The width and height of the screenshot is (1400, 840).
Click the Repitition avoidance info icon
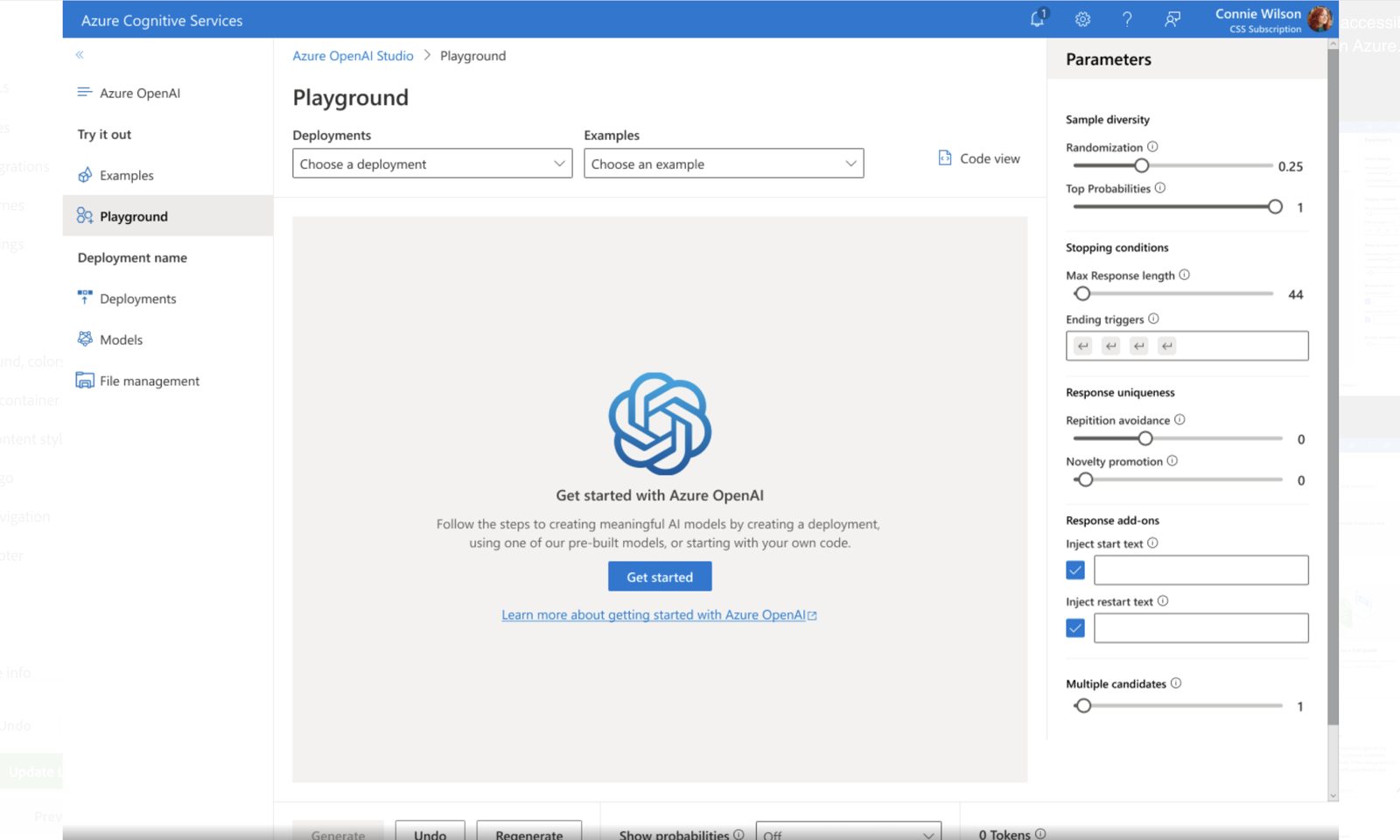coord(1179,420)
